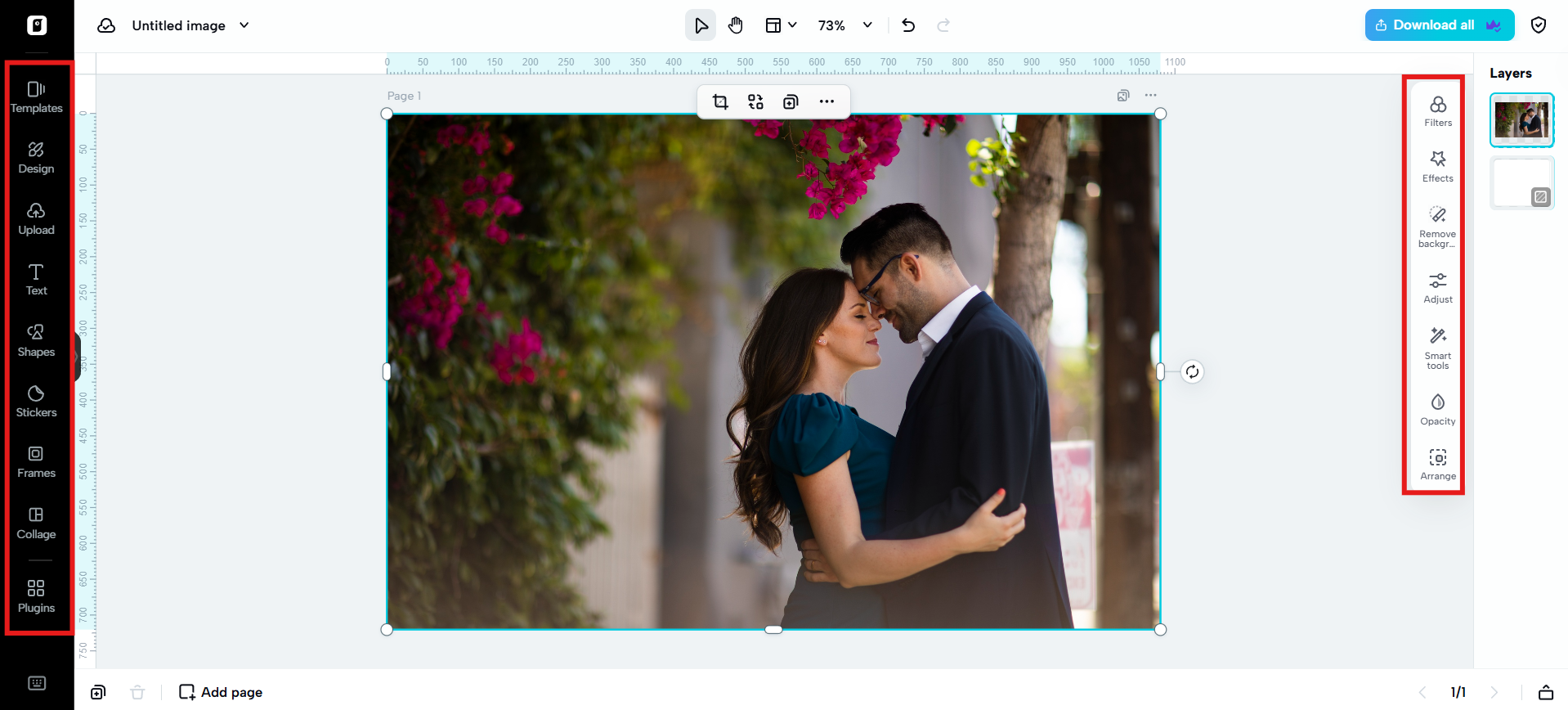The image size is (1568, 710).
Task: Open the Opacity control
Action: click(x=1438, y=410)
